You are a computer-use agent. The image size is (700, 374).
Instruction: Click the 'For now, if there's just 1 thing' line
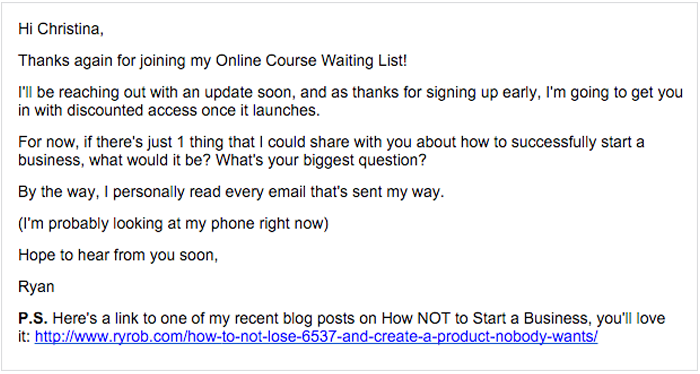point(331,142)
